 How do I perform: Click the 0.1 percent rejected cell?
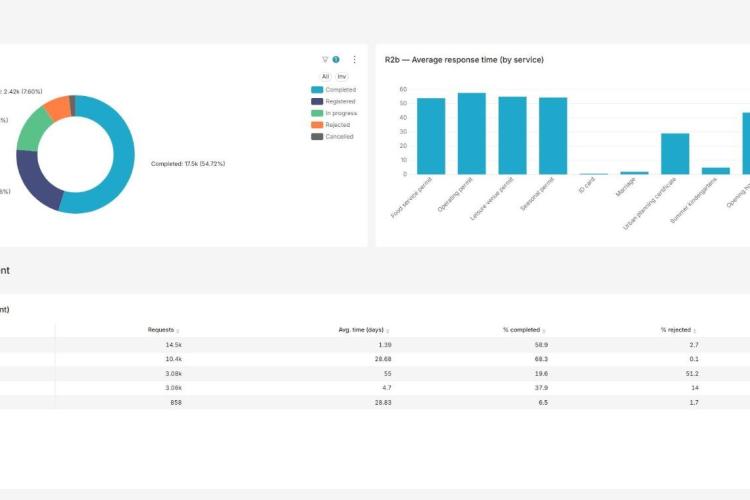click(x=694, y=359)
